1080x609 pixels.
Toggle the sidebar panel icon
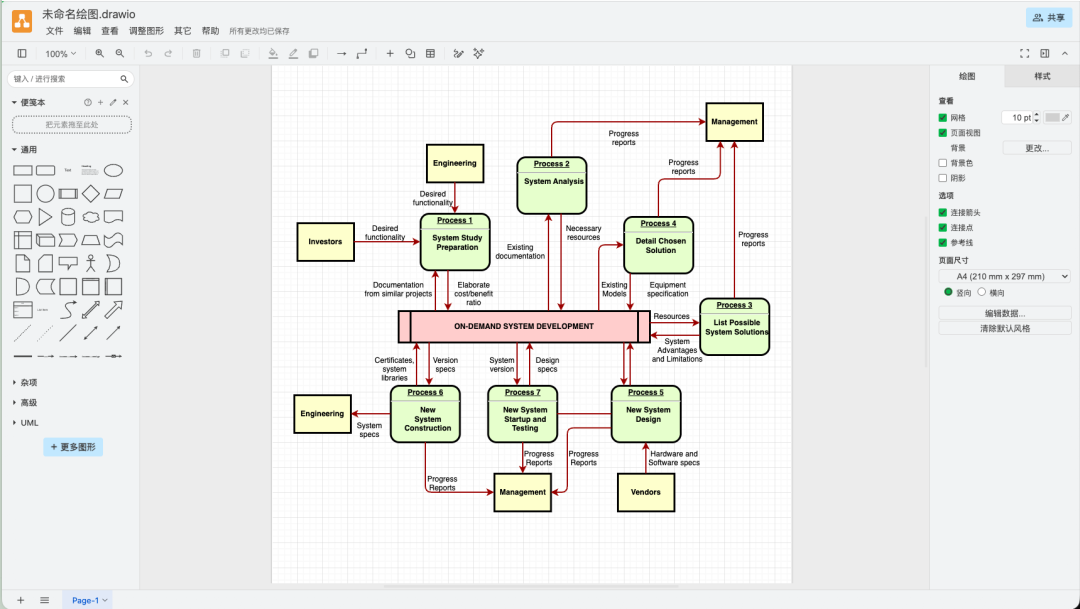(22, 54)
